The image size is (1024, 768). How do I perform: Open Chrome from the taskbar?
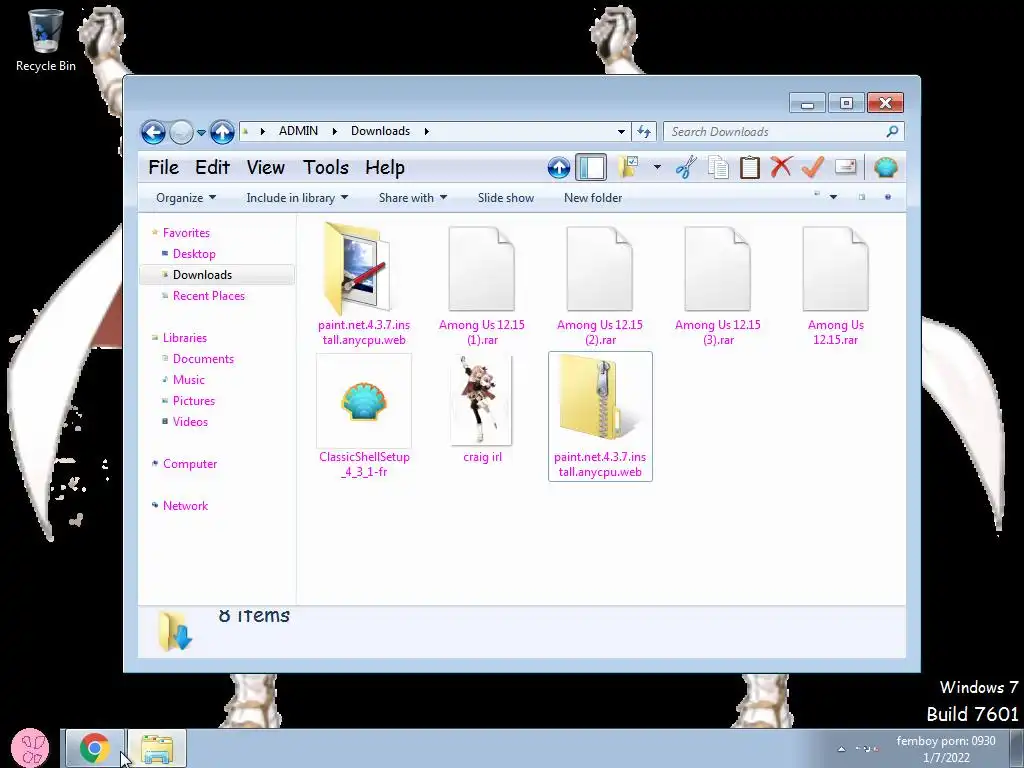tap(94, 748)
